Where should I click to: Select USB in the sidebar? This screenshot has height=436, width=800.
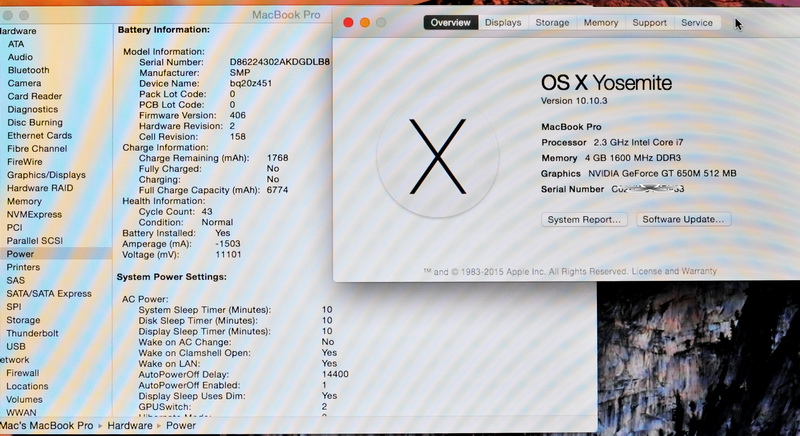pyautogui.click(x=16, y=347)
